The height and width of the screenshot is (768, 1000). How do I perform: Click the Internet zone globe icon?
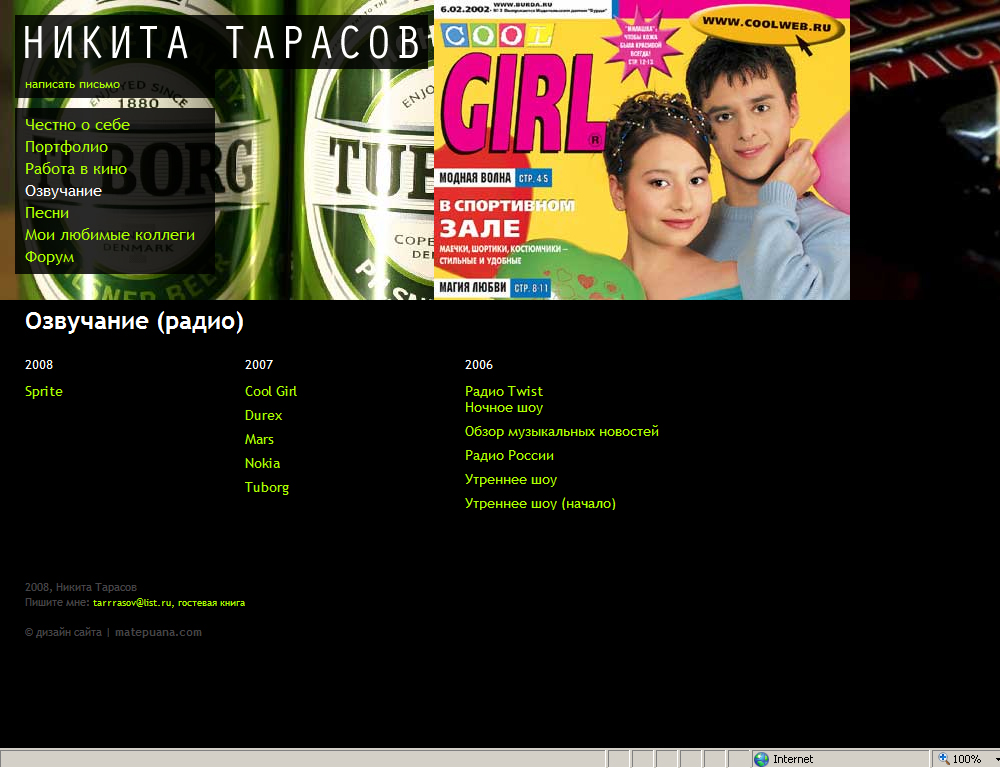coord(762,759)
